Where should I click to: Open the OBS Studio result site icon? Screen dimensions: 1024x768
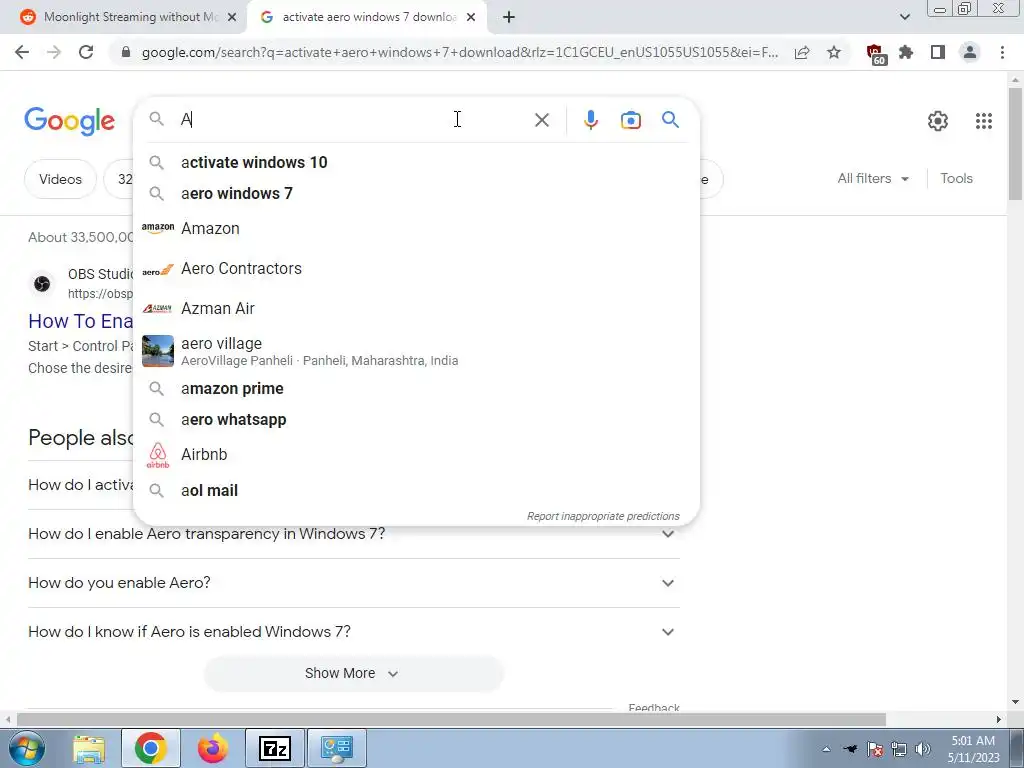[x=42, y=283]
